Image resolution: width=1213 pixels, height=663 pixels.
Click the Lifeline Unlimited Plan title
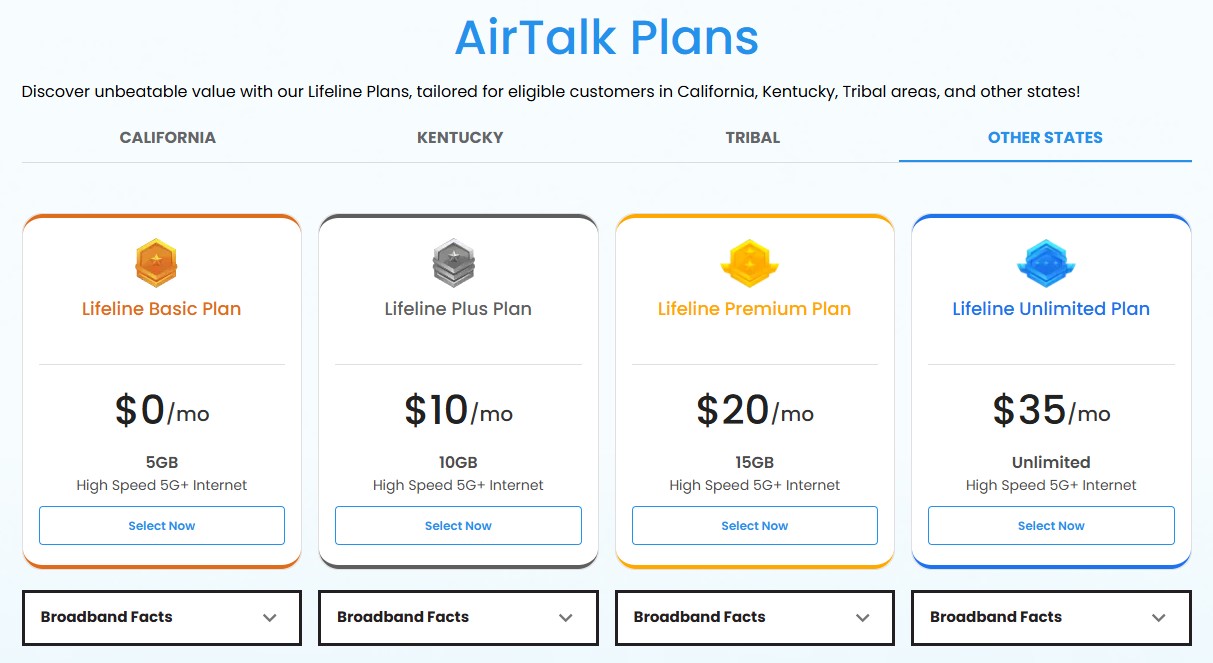click(x=1049, y=308)
